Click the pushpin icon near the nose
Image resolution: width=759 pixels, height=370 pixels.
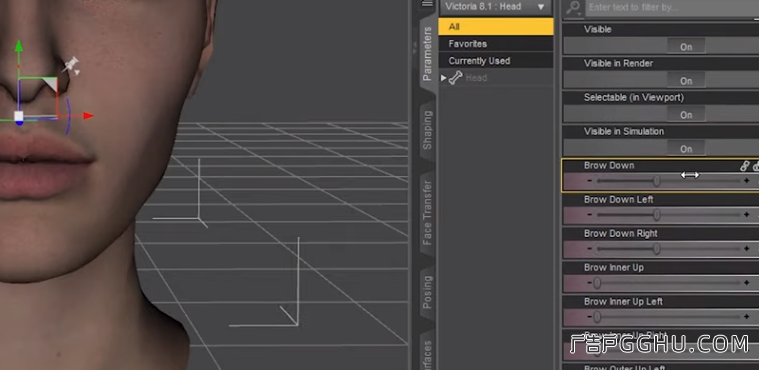[72, 65]
